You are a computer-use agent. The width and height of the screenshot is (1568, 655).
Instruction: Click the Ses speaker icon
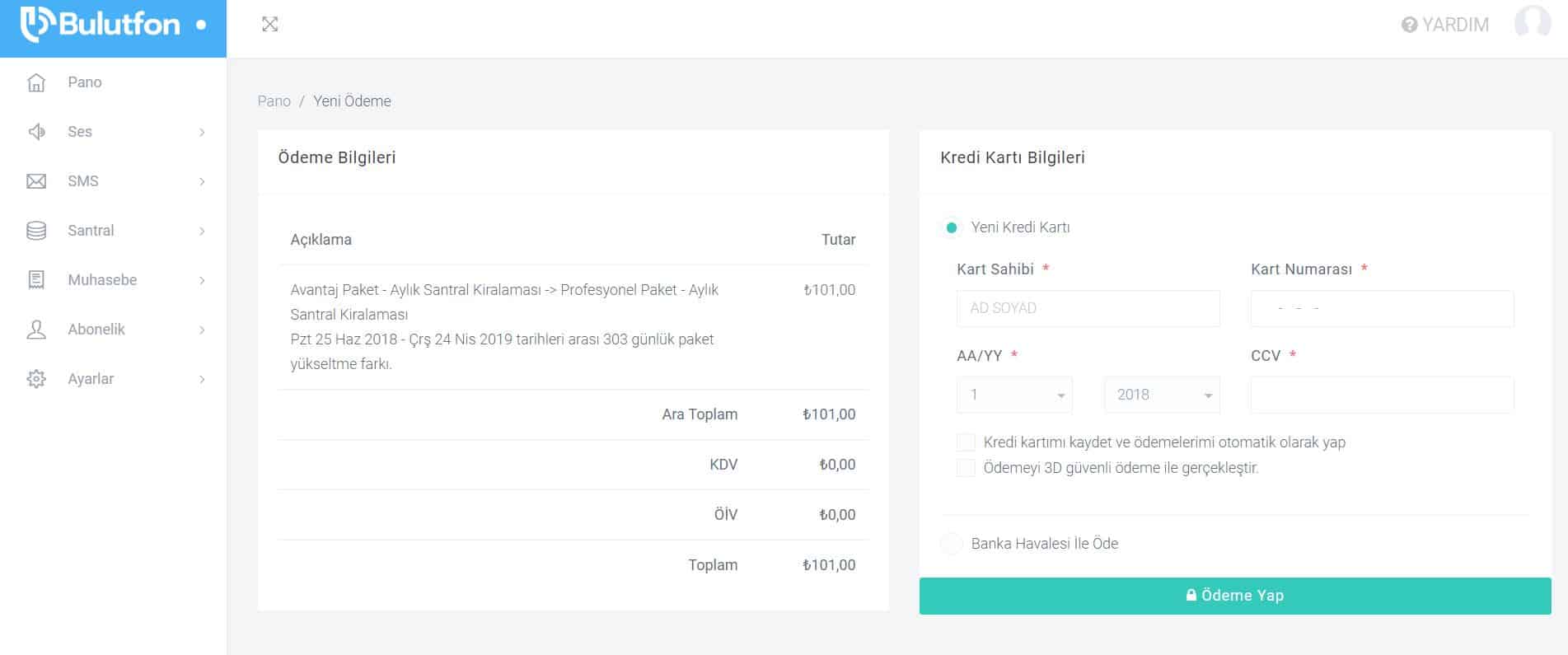(36, 132)
